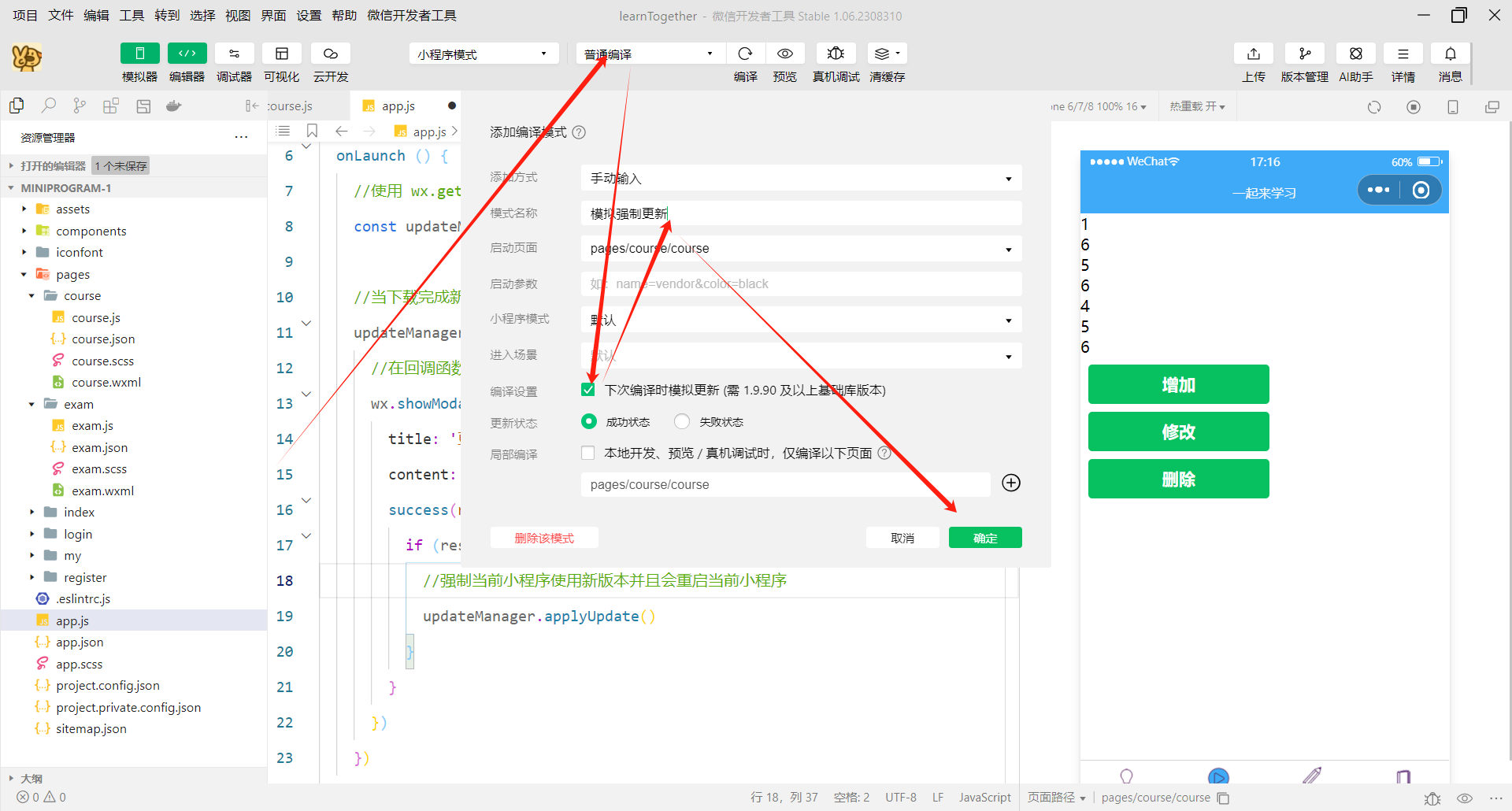This screenshot has height=811, width=1512.
Task: Expand the components folder
Action: pyautogui.click(x=24, y=231)
